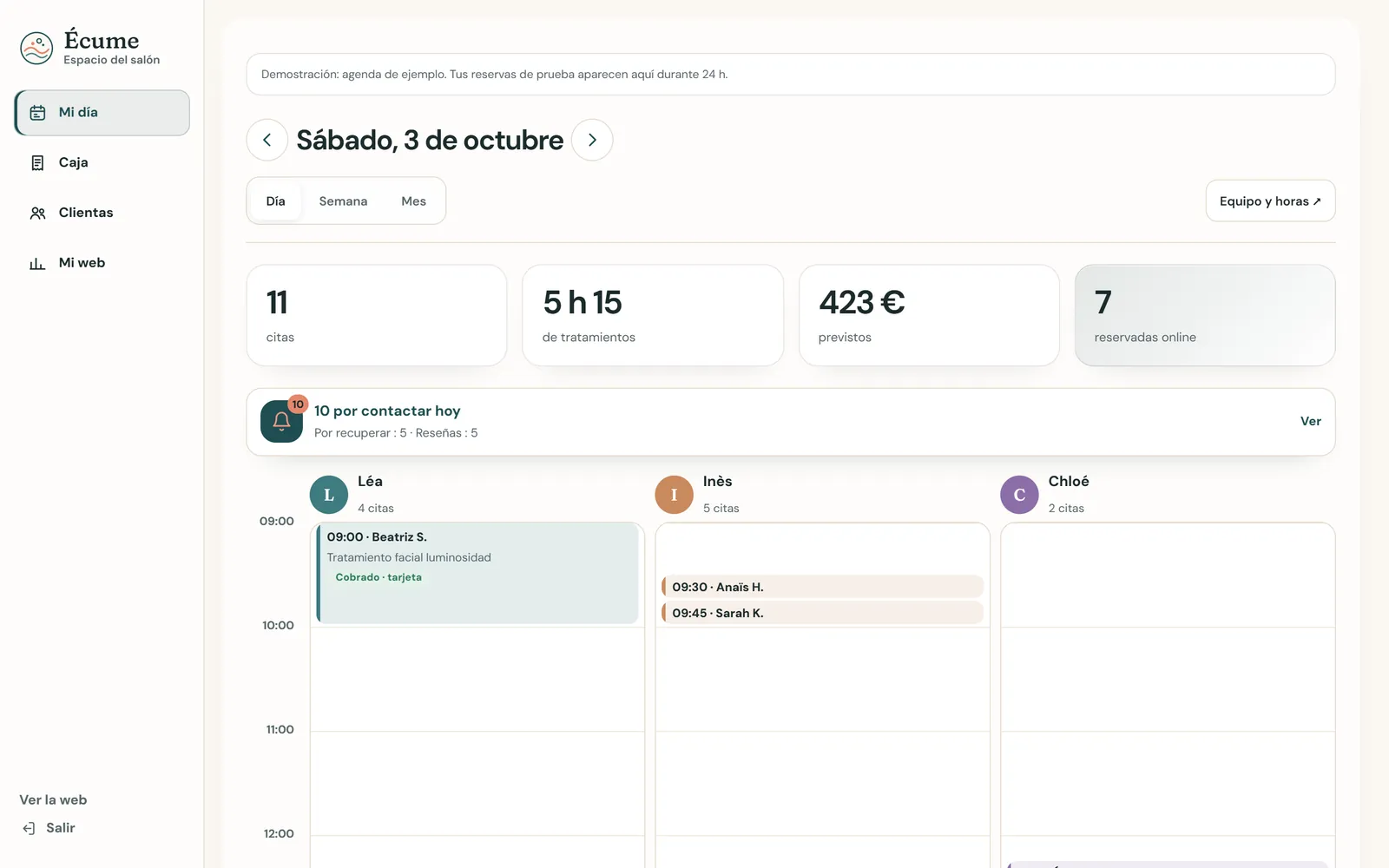The image size is (1389, 868).
Task: Open 09:45 Sarah K. appointment
Action: tap(822, 613)
